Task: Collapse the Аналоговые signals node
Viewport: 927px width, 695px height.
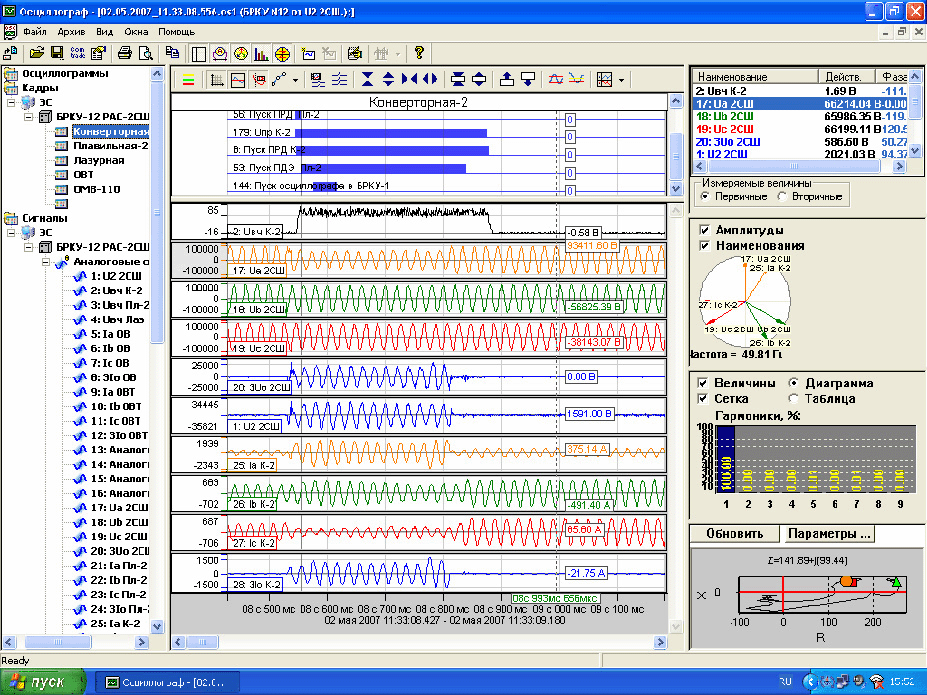Action: tap(46, 262)
